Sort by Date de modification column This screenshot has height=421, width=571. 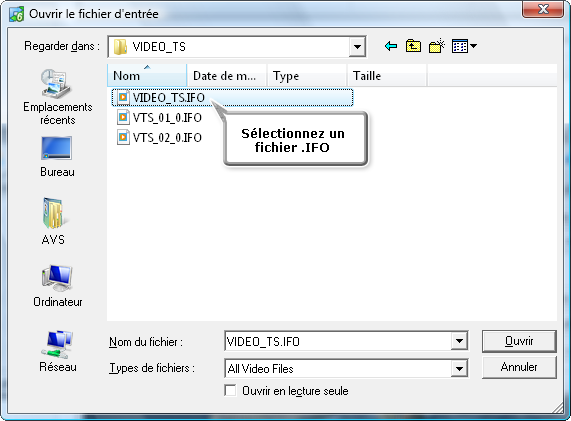coord(227,75)
